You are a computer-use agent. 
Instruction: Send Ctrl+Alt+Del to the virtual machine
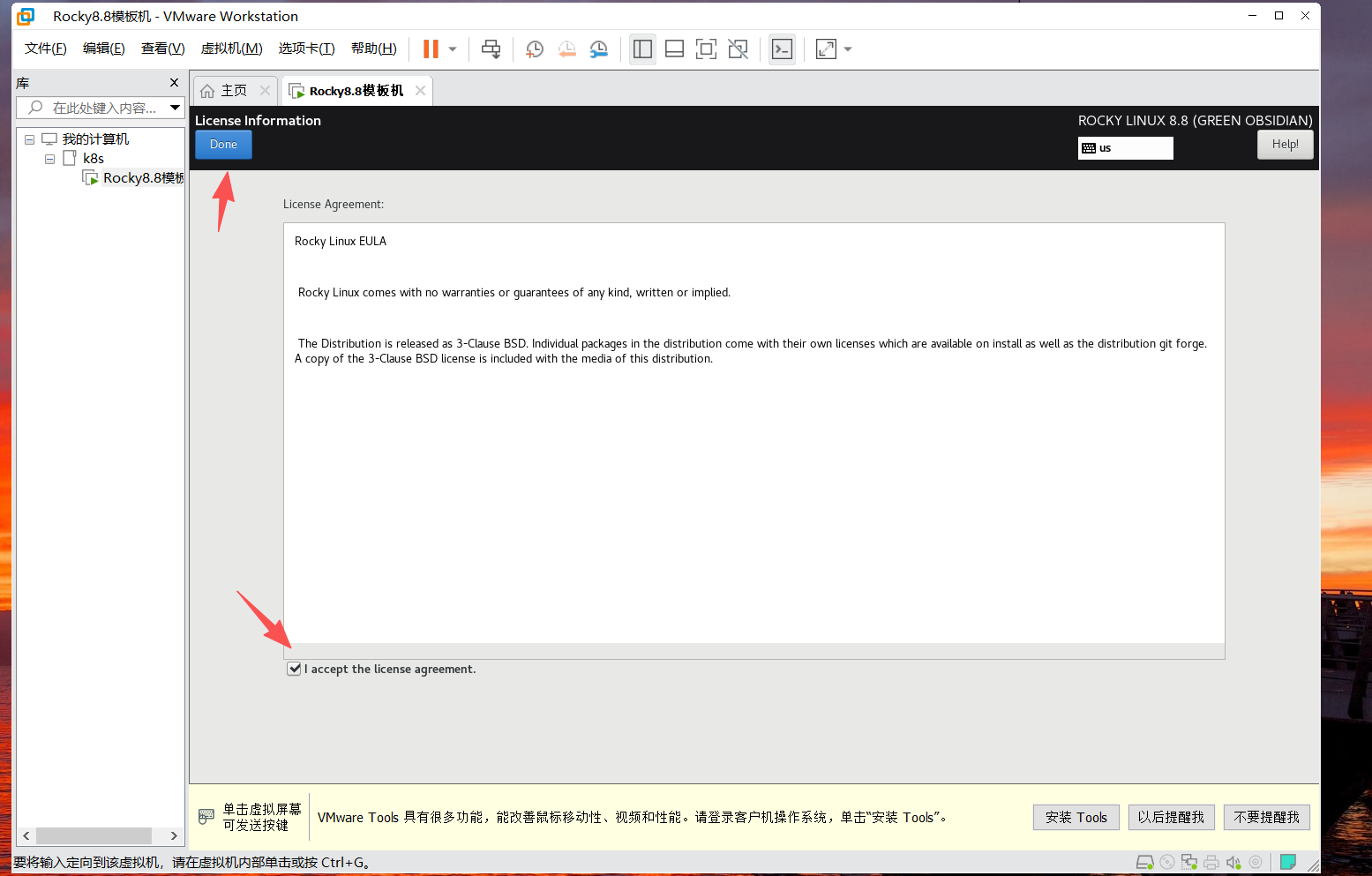(491, 49)
